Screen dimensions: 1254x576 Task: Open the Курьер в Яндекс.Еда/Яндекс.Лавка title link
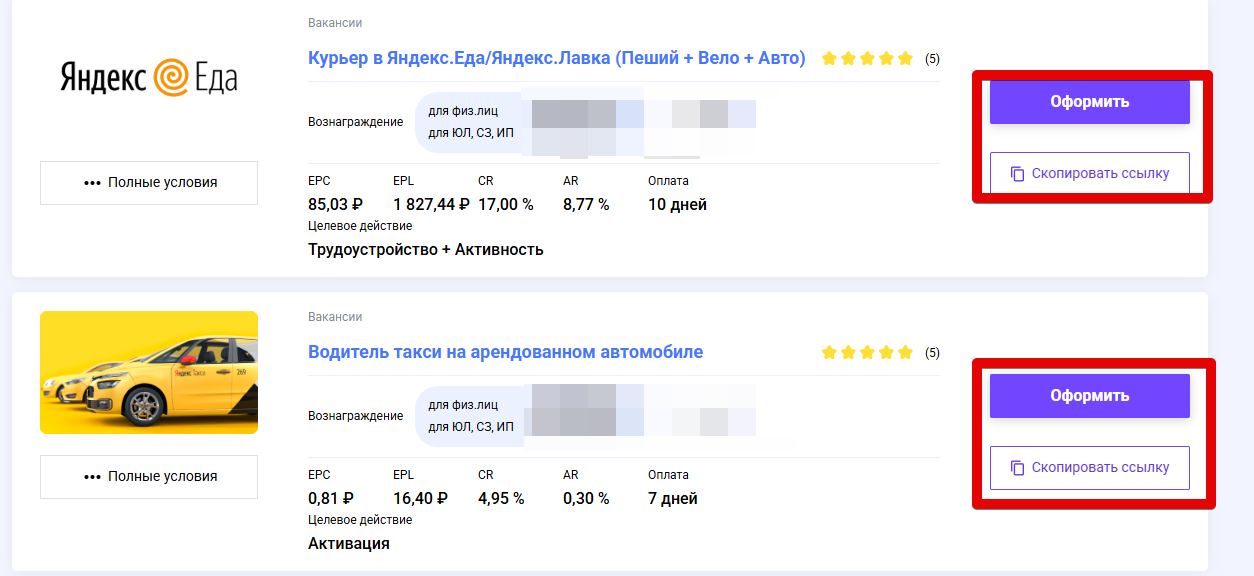[x=557, y=58]
